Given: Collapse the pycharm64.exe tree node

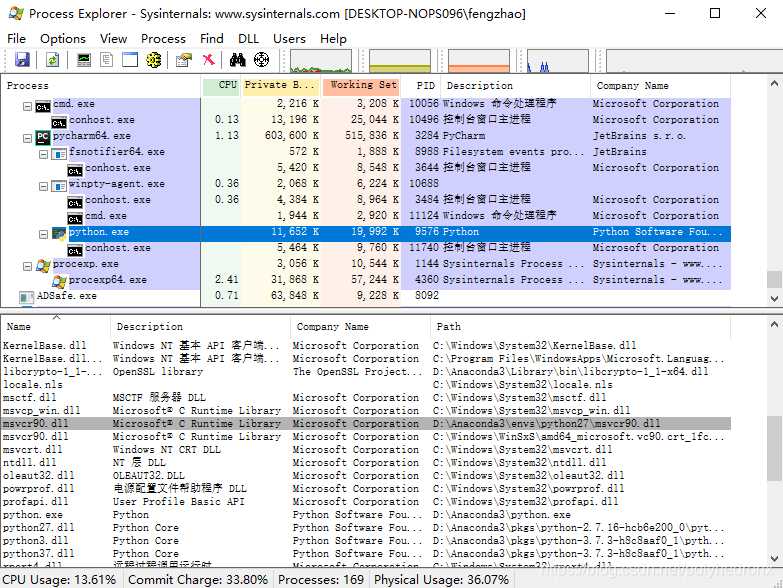Looking at the screenshot, I should [27, 138].
